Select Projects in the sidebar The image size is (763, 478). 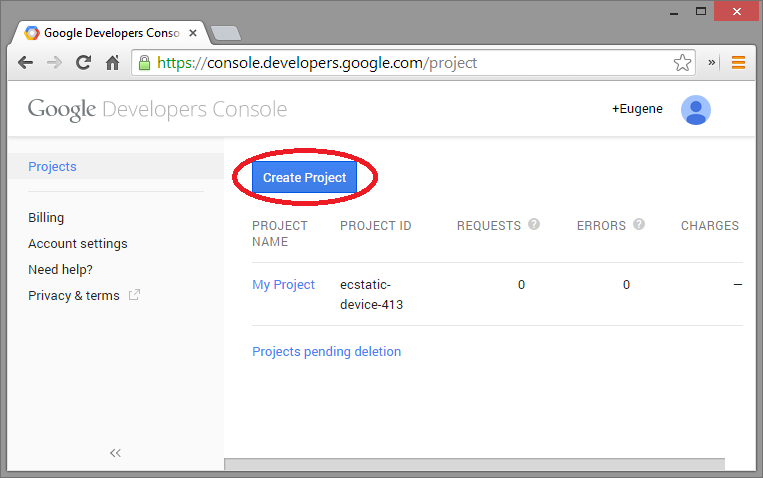(x=115, y=166)
